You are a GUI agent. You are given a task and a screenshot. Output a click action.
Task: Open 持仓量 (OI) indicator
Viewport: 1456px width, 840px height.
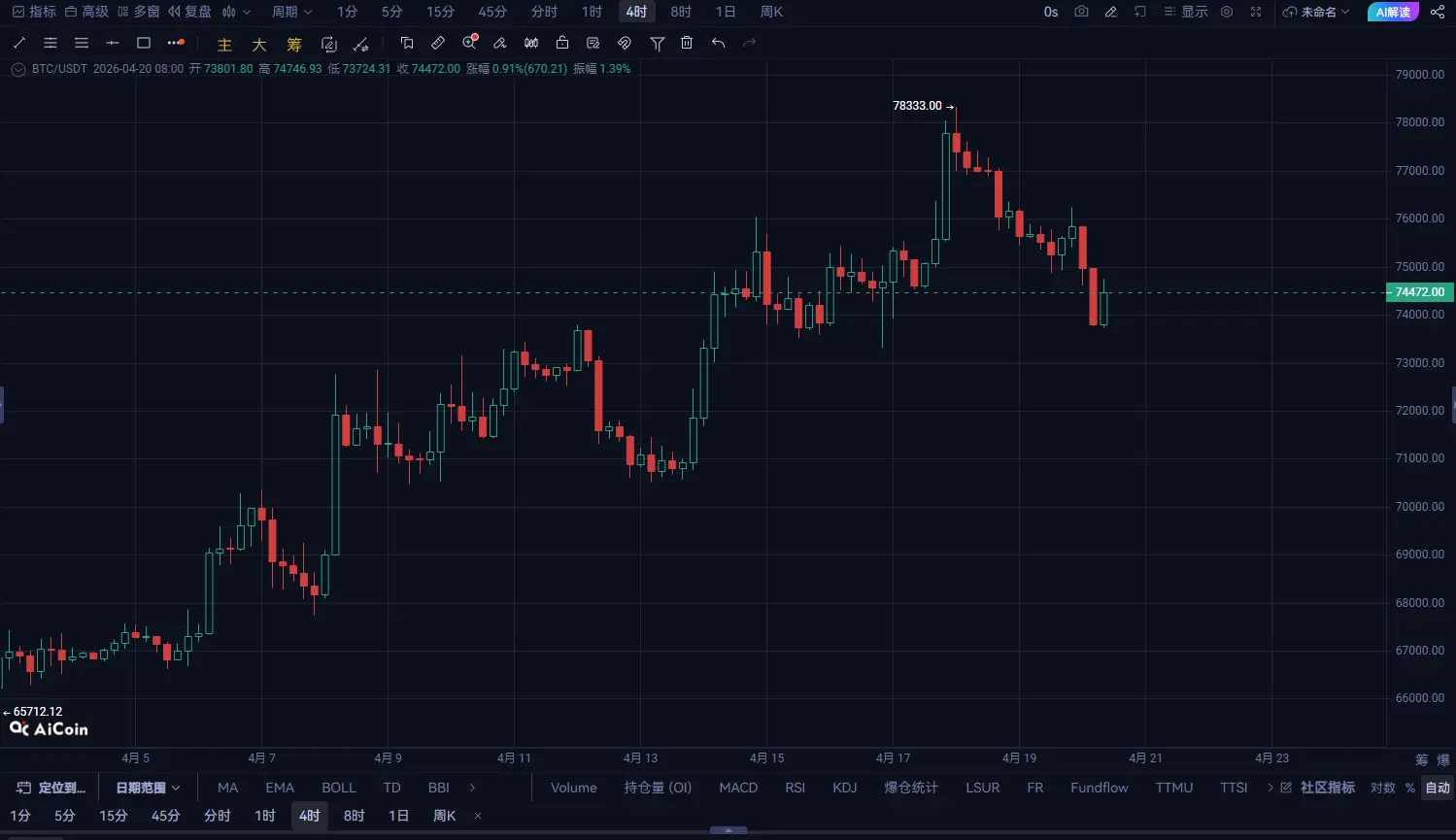tap(658, 788)
